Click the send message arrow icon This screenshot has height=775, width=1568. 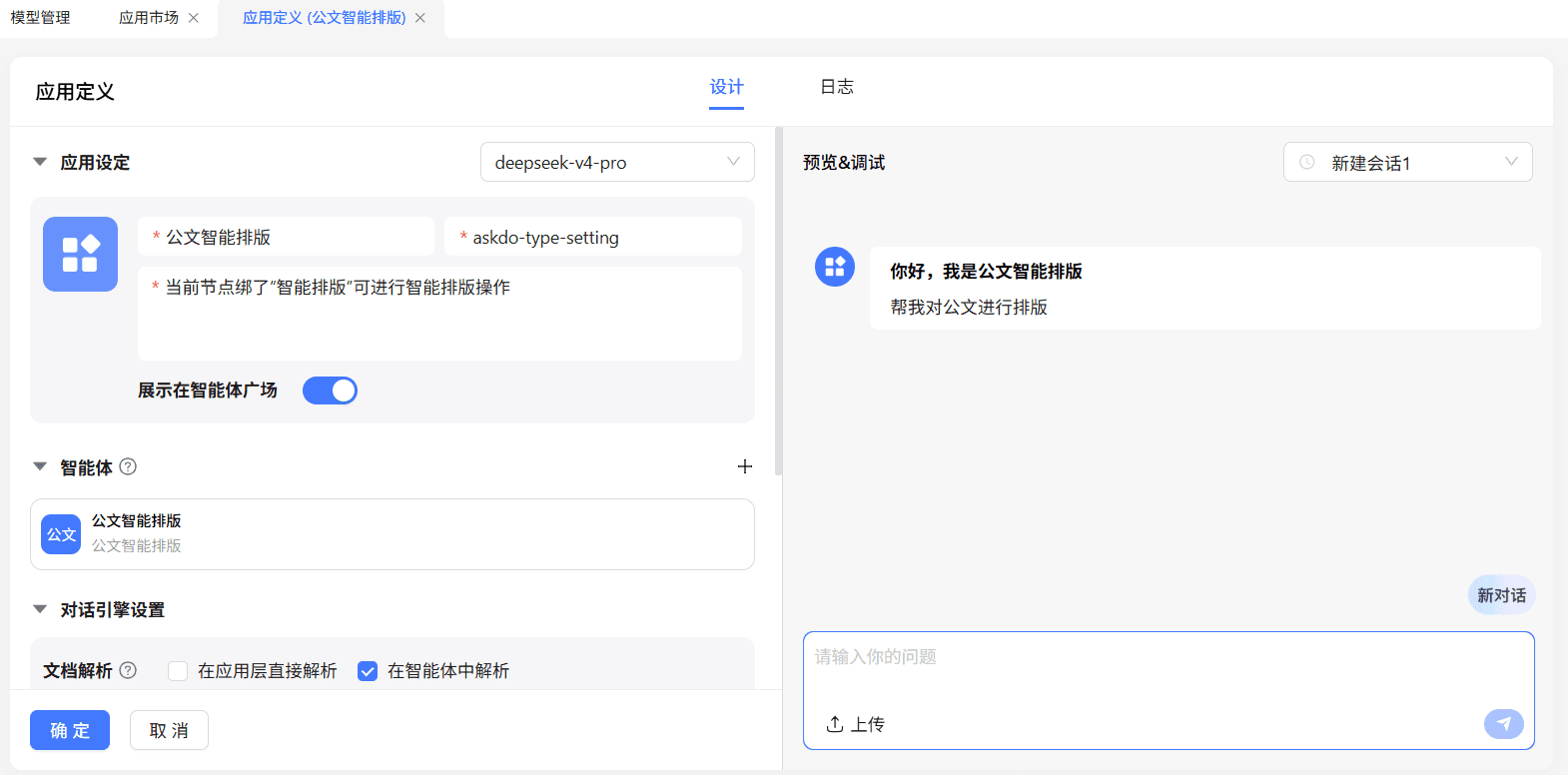point(1503,723)
